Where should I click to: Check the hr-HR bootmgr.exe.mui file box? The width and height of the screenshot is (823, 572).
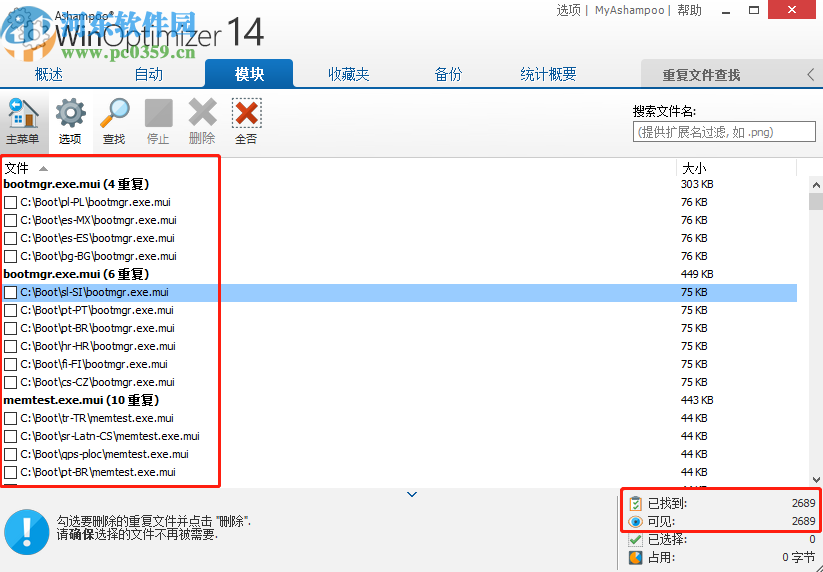coord(10,346)
